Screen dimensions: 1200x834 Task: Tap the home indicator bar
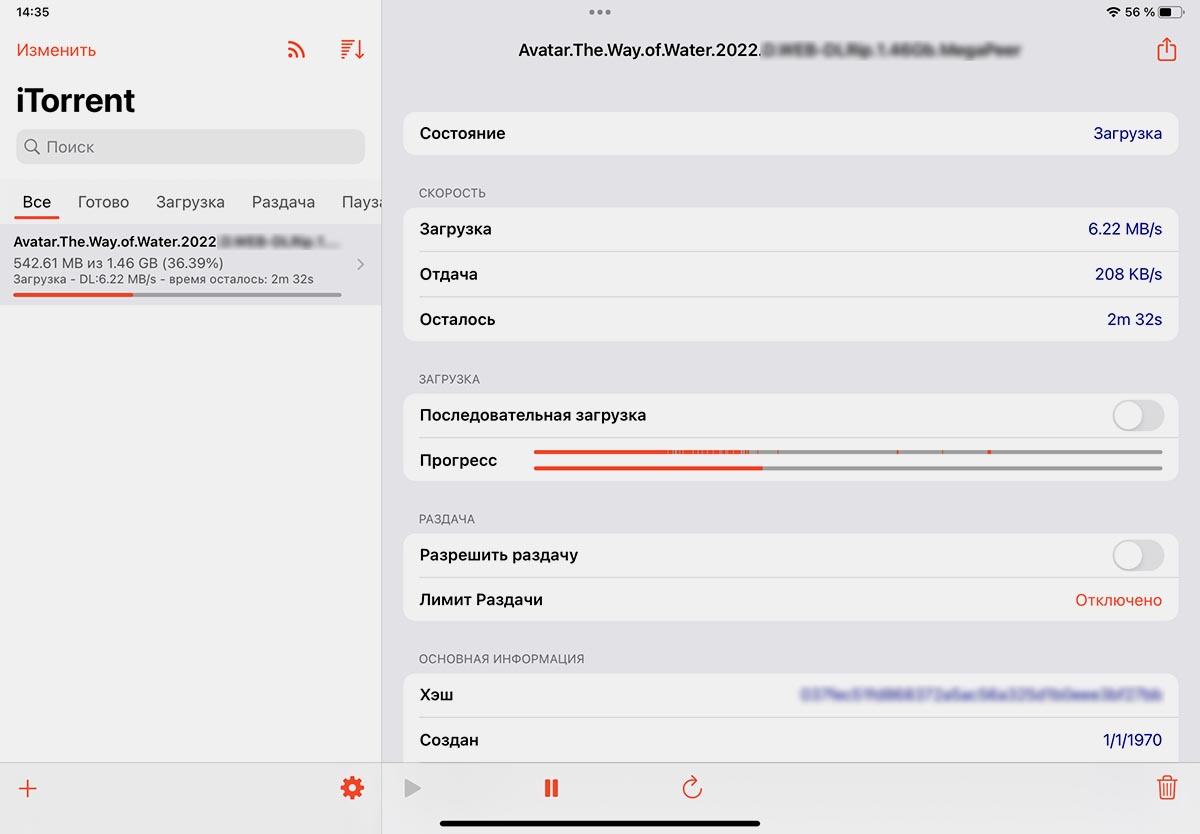[x=600, y=823]
